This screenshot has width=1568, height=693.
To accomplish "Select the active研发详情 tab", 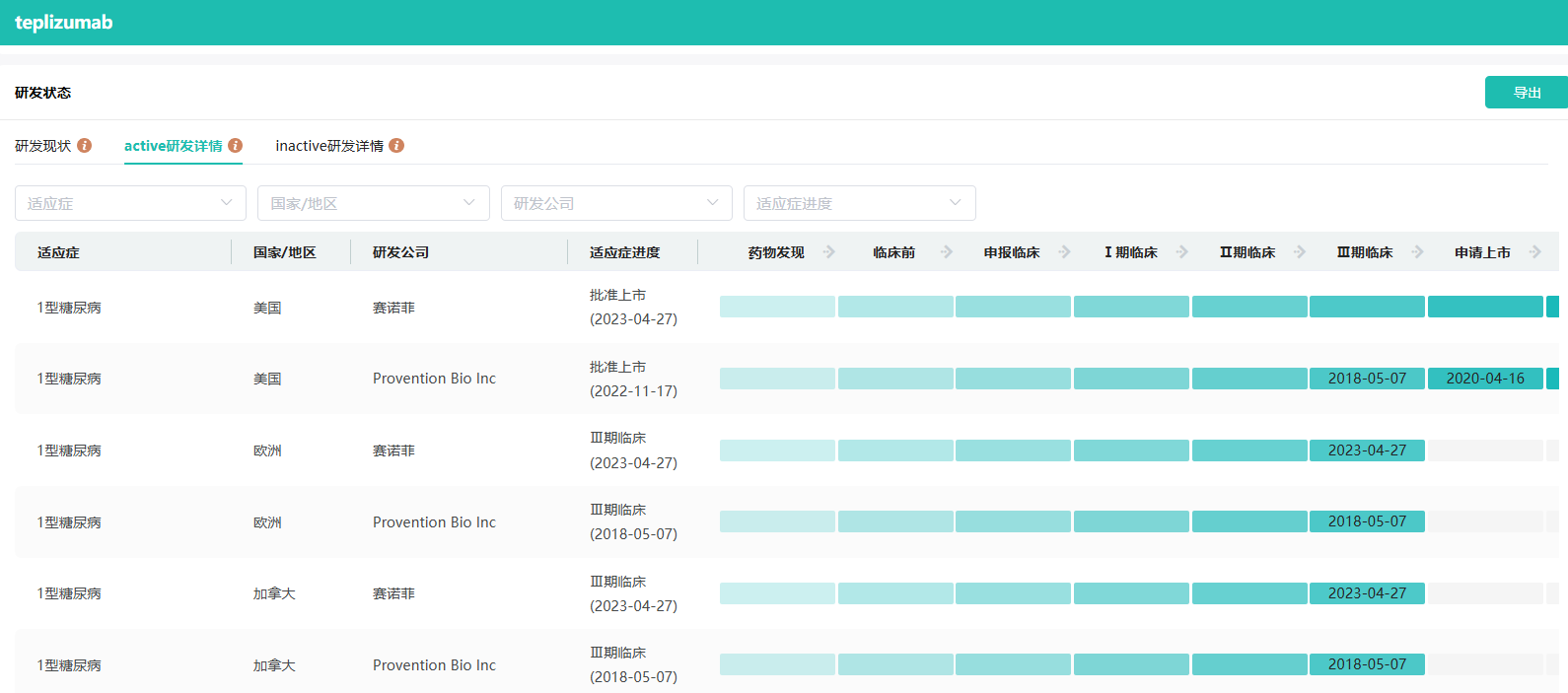I will (x=173, y=146).
